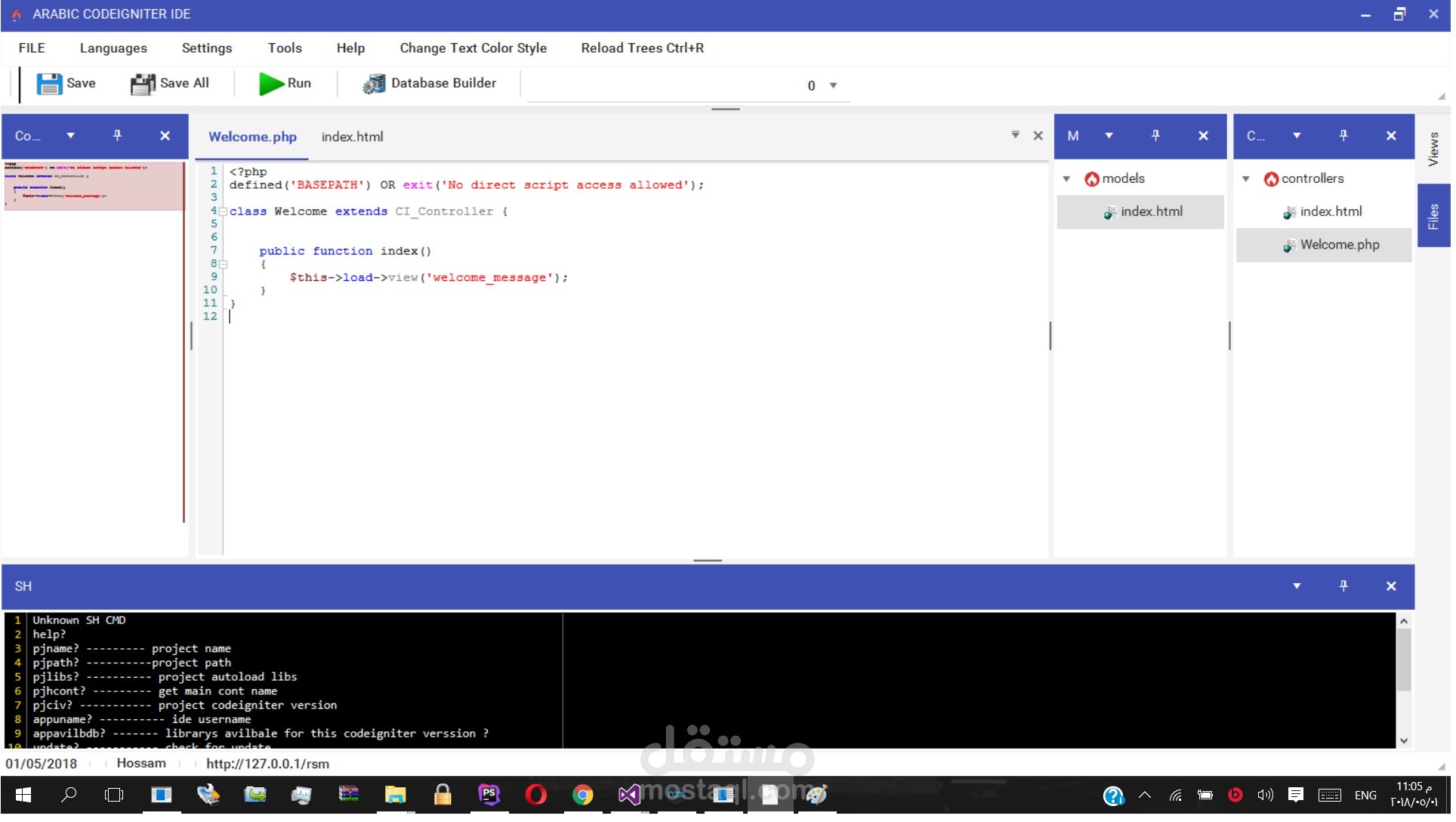Click the http://127.0.0.1/rsm address in status bar
This screenshot has width=1456, height=822.
267,763
